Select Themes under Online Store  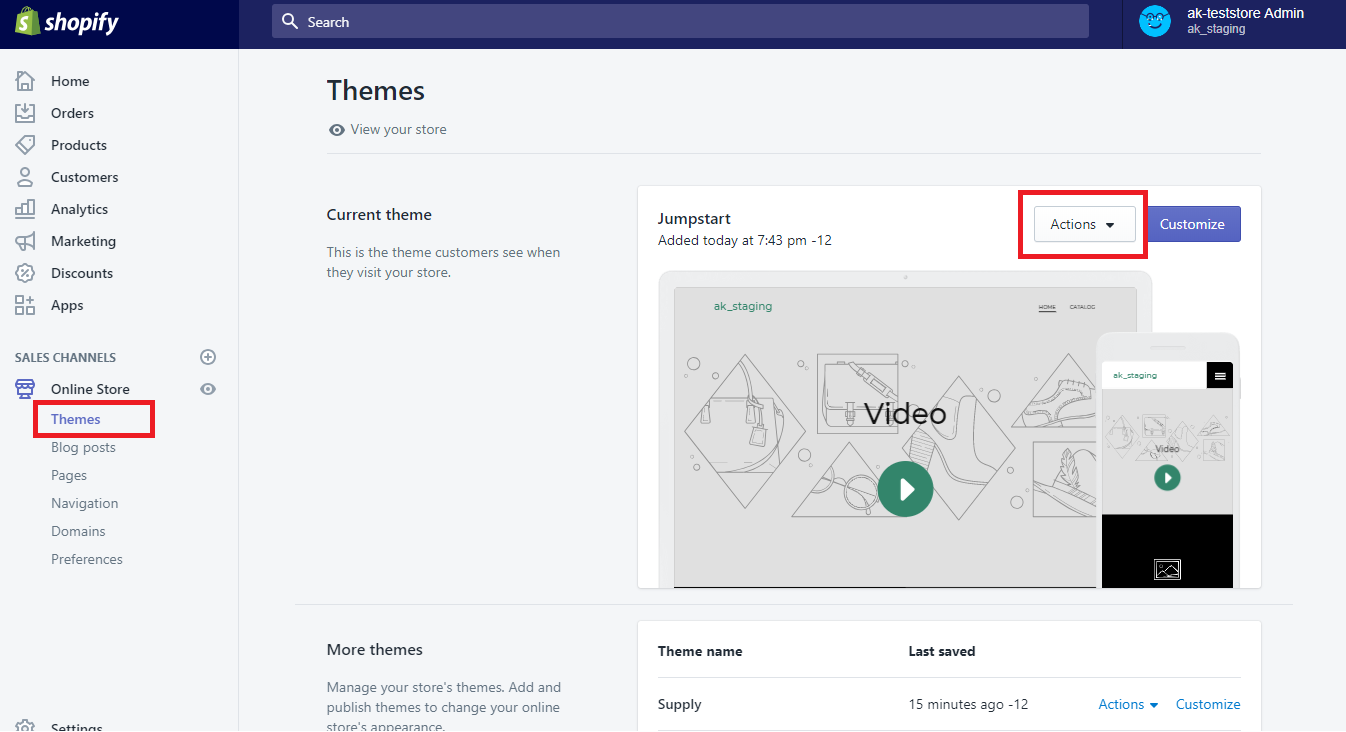(x=76, y=419)
